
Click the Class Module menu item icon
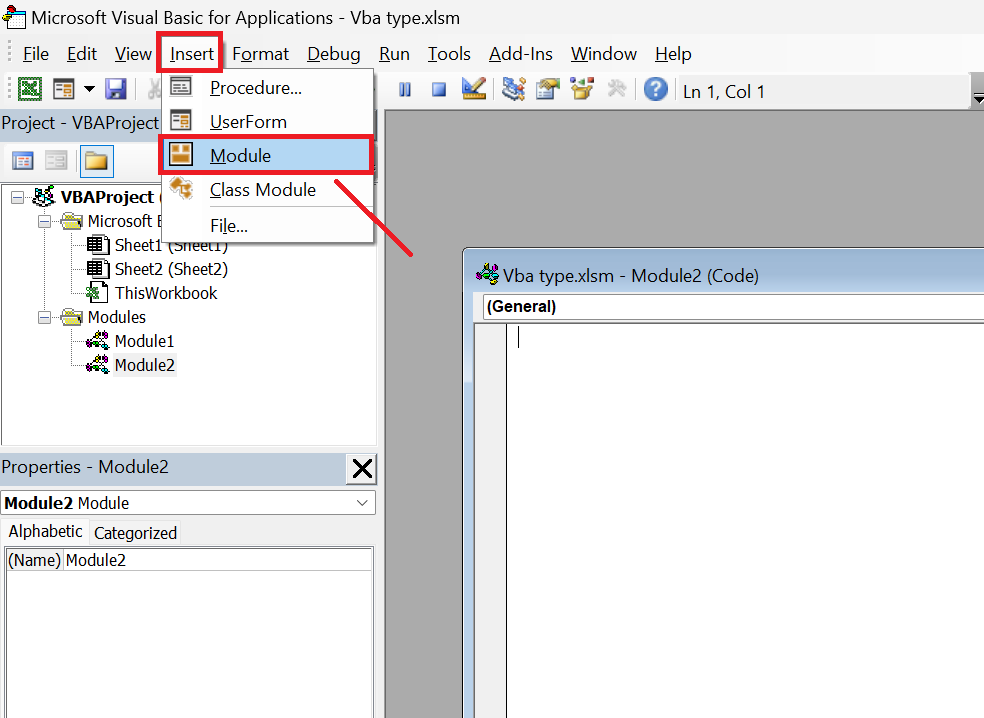tap(182, 188)
